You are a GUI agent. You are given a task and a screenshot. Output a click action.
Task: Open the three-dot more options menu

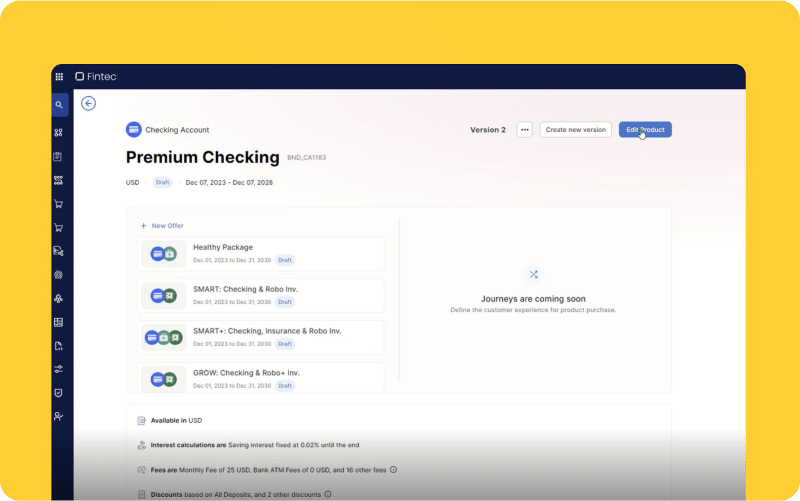pyautogui.click(x=524, y=130)
